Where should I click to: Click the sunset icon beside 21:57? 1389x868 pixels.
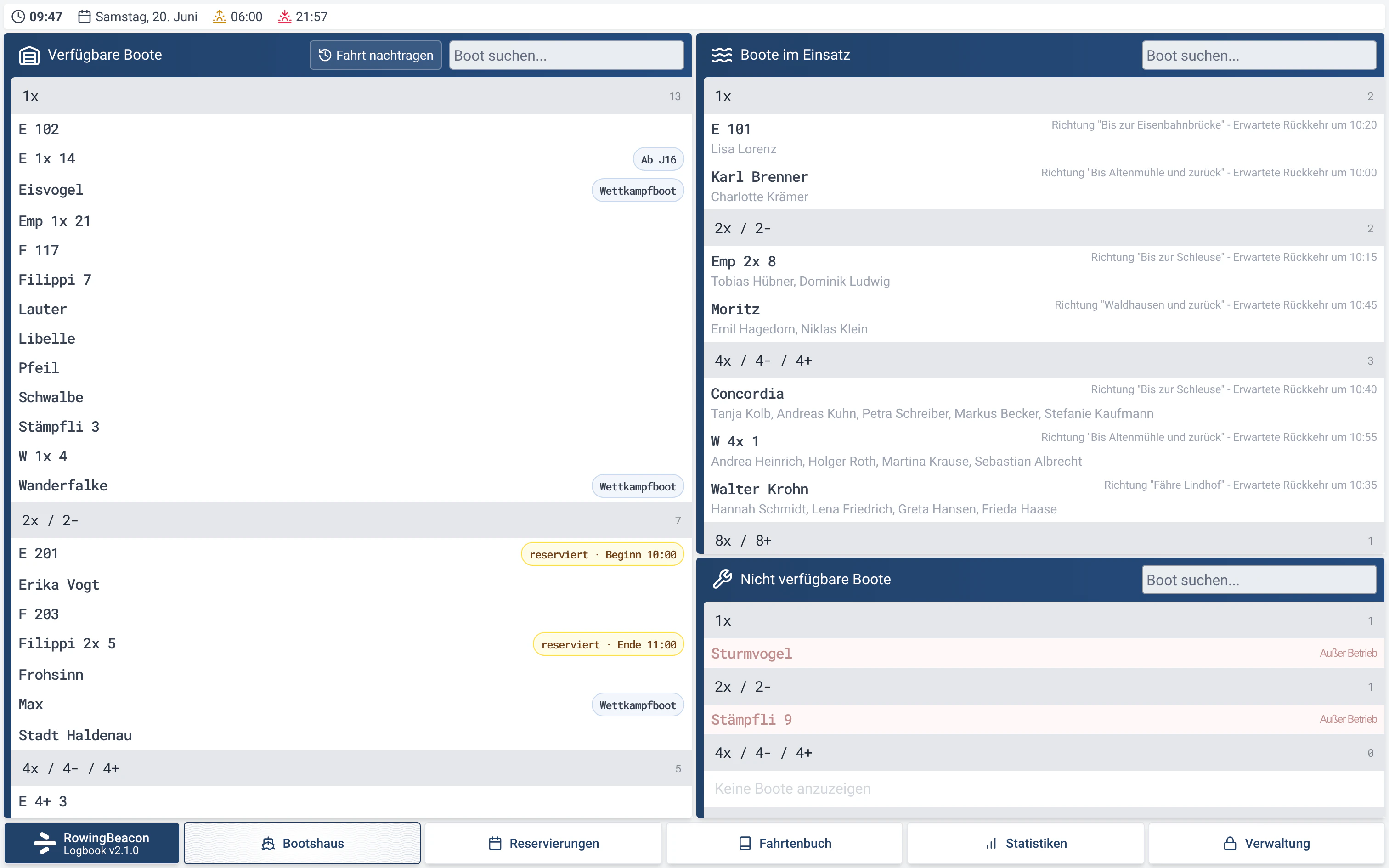point(285,17)
